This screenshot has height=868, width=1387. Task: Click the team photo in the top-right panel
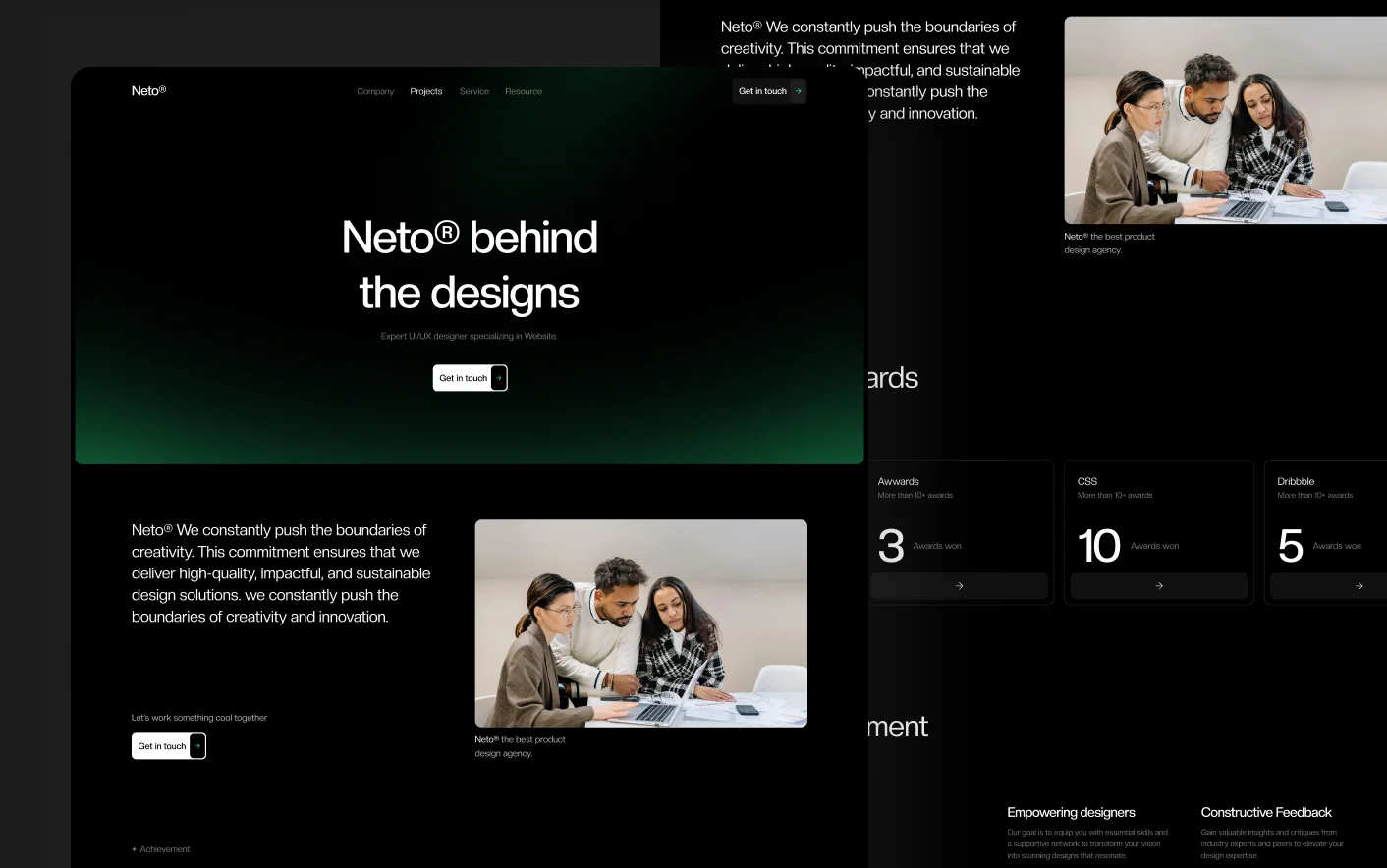[1225, 120]
